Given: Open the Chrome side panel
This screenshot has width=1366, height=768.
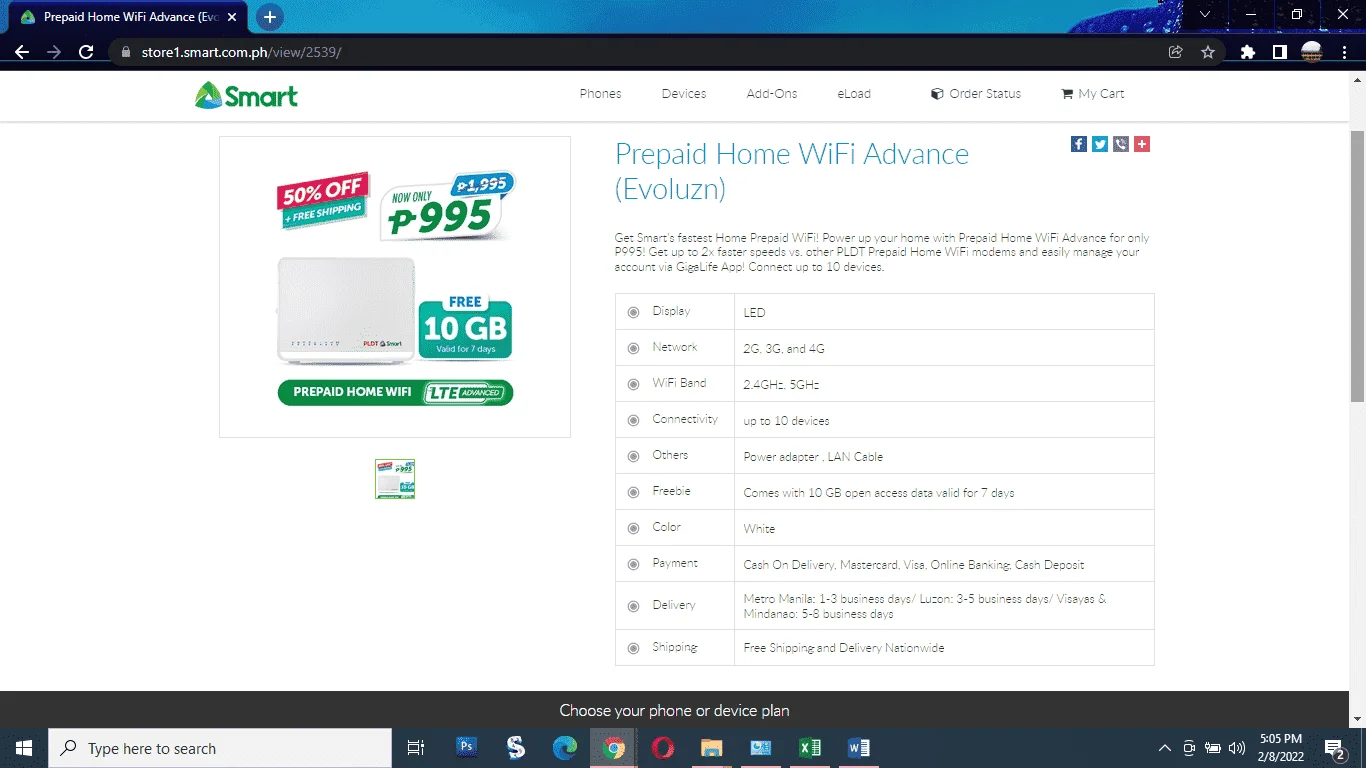Looking at the screenshot, I should [1279, 52].
